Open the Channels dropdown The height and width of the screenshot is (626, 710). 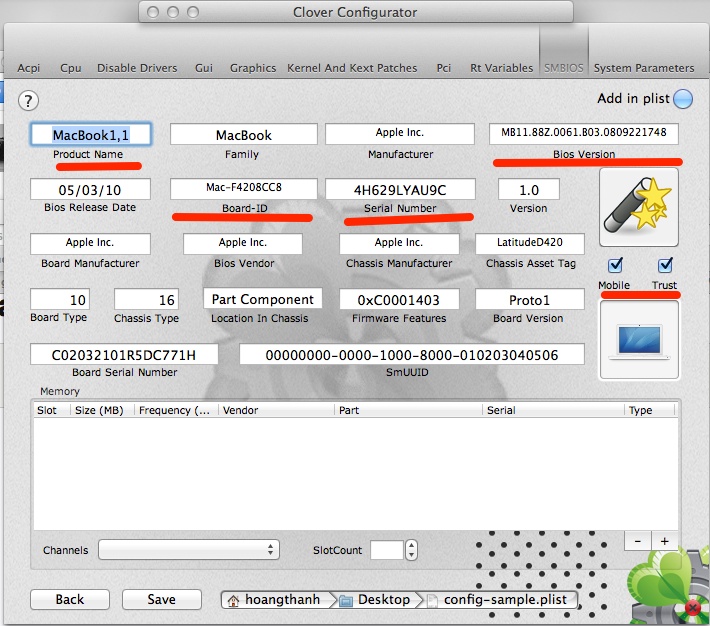coord(188,549)
